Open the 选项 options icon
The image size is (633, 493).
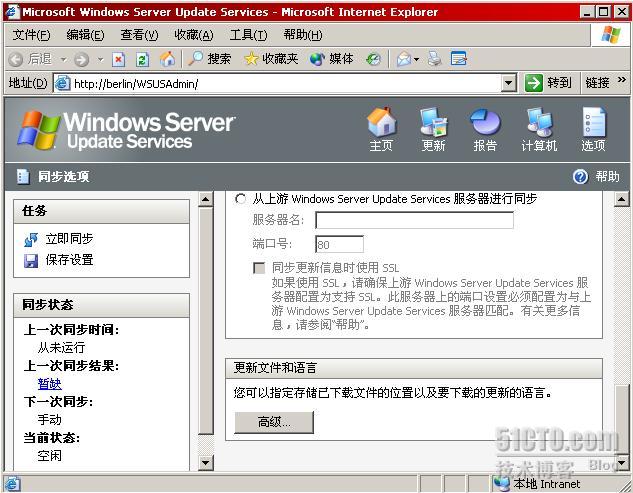coord(593,122)
